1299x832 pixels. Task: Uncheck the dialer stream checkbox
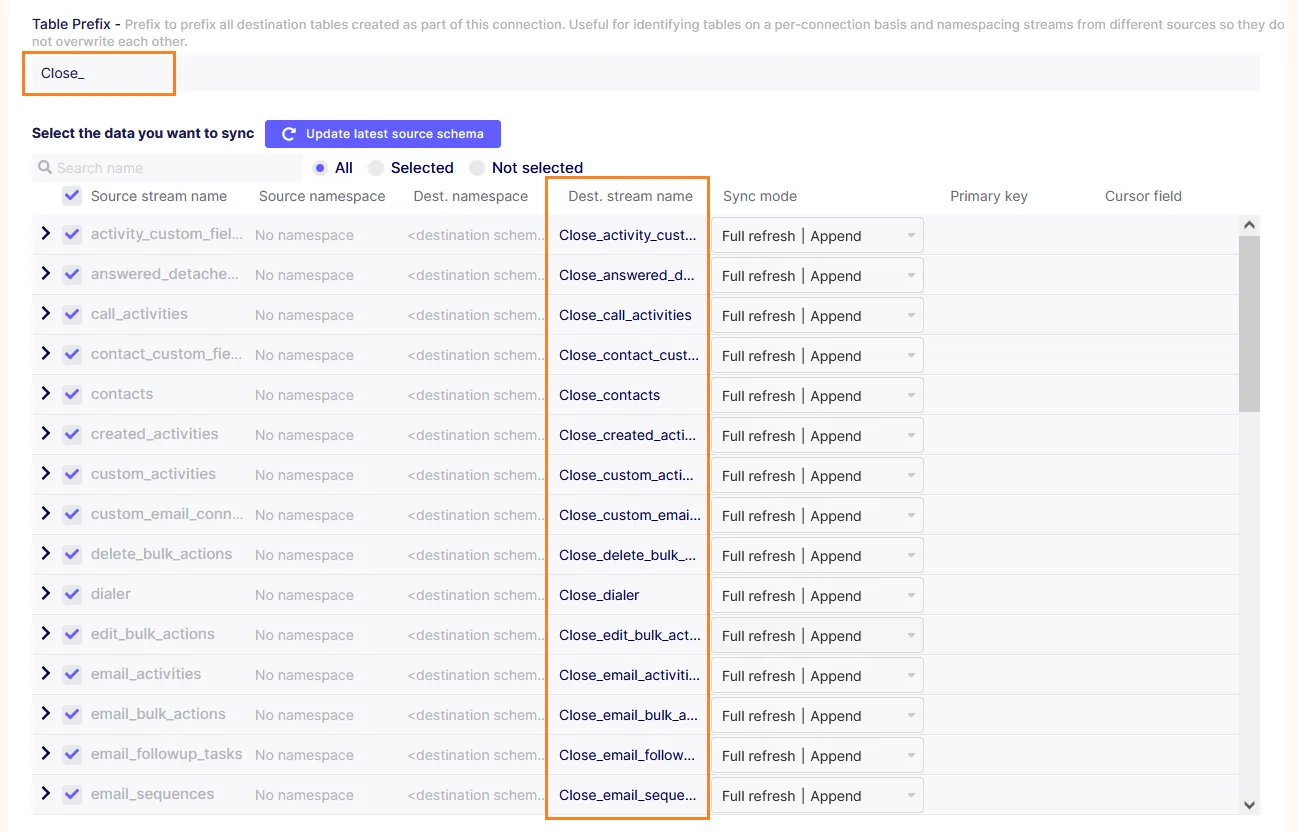pos(72,594)
